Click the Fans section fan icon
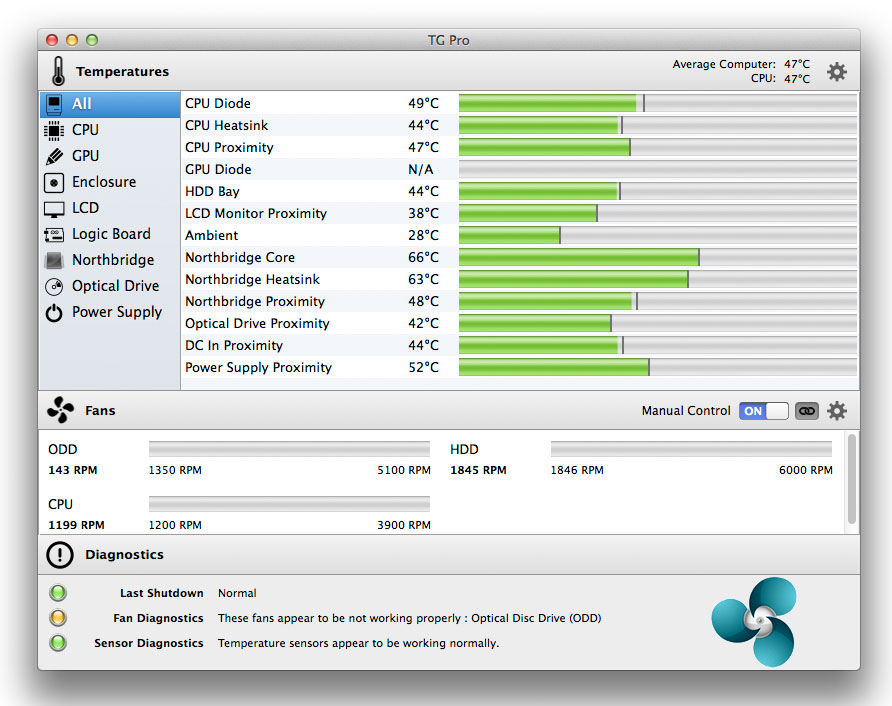The height and width of the screenshot is (706, 892). (60, 410)
